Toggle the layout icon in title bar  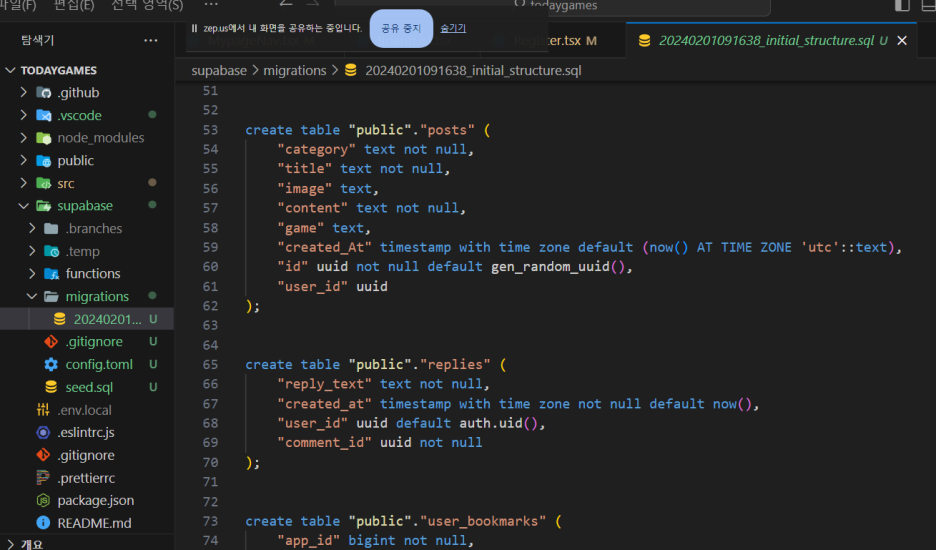(902, 5)
